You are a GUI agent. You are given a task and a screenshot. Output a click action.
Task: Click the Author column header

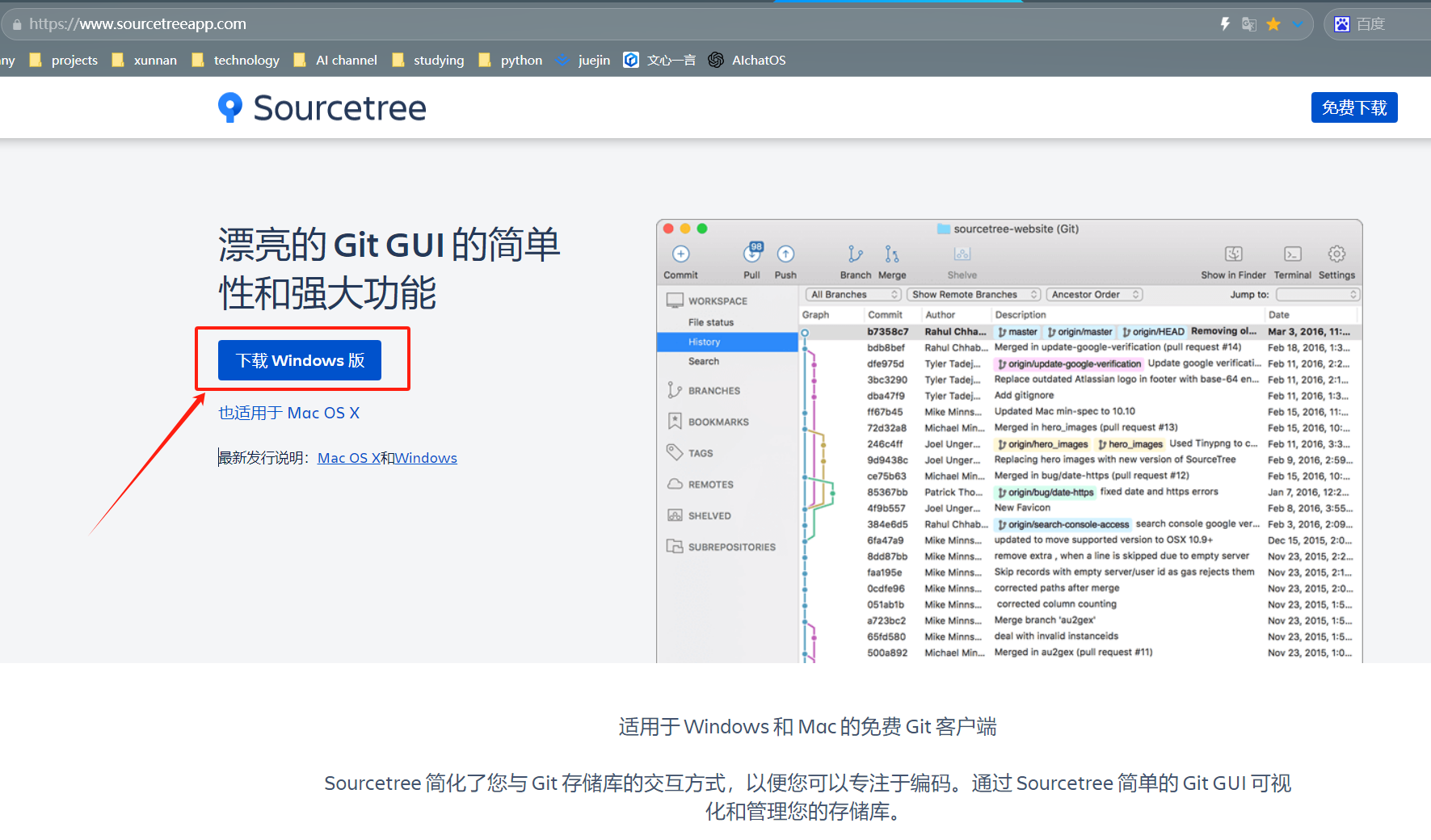coord(940,315)
